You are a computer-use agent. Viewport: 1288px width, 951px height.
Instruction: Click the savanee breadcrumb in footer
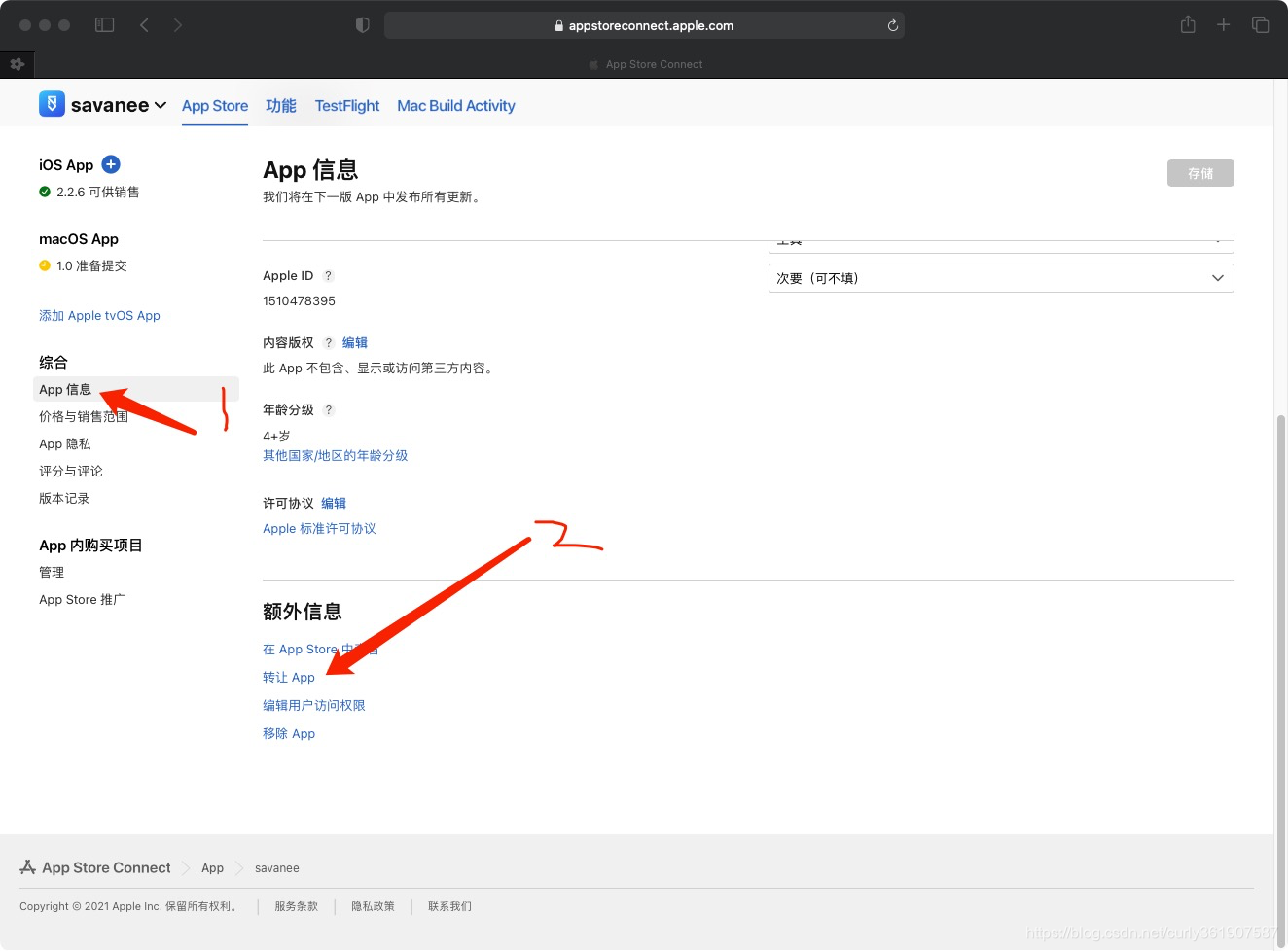click(277, 867)
